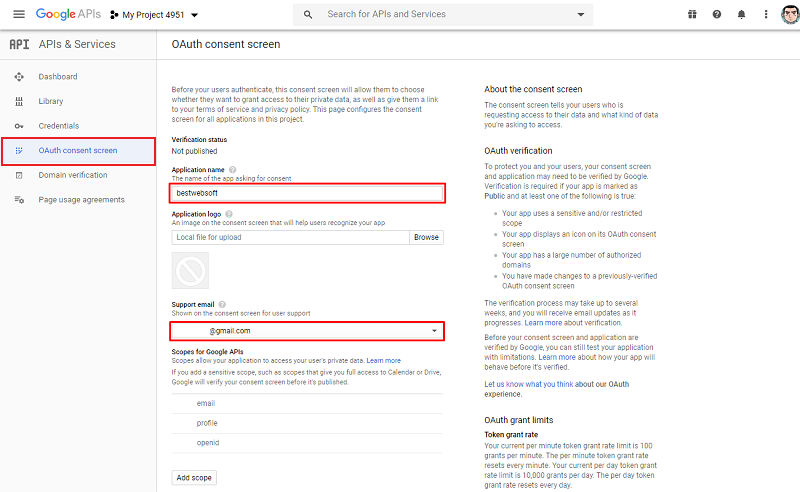The width and height of the screenshot is (800, 492).
Task: Select OAuth consent screen in sidebar
Action: 79,151
